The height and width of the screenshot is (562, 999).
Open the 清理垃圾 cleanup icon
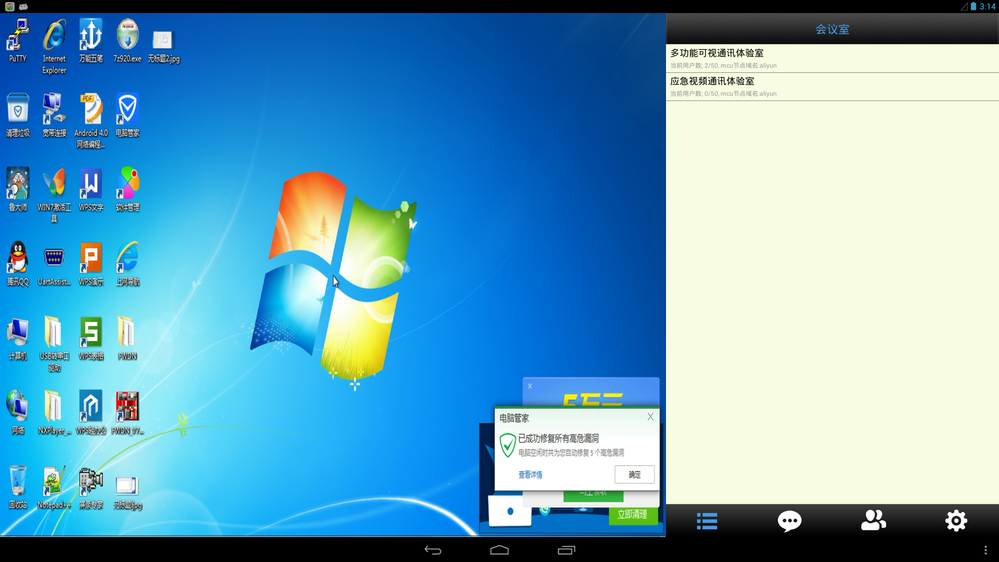(18, 115)
